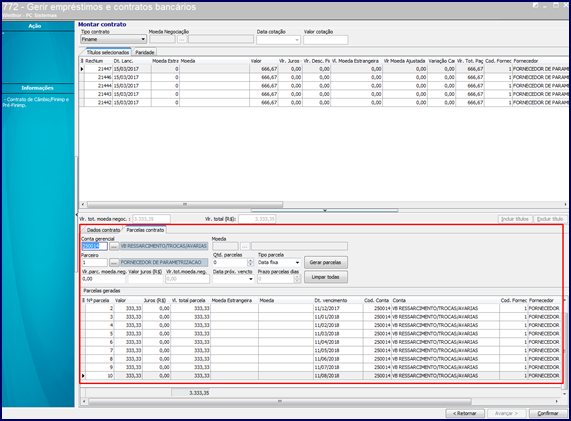This screenshot has height=421, width=571.
Task: Focus the Conta gerencial code field
Action: tap(94, 247)
